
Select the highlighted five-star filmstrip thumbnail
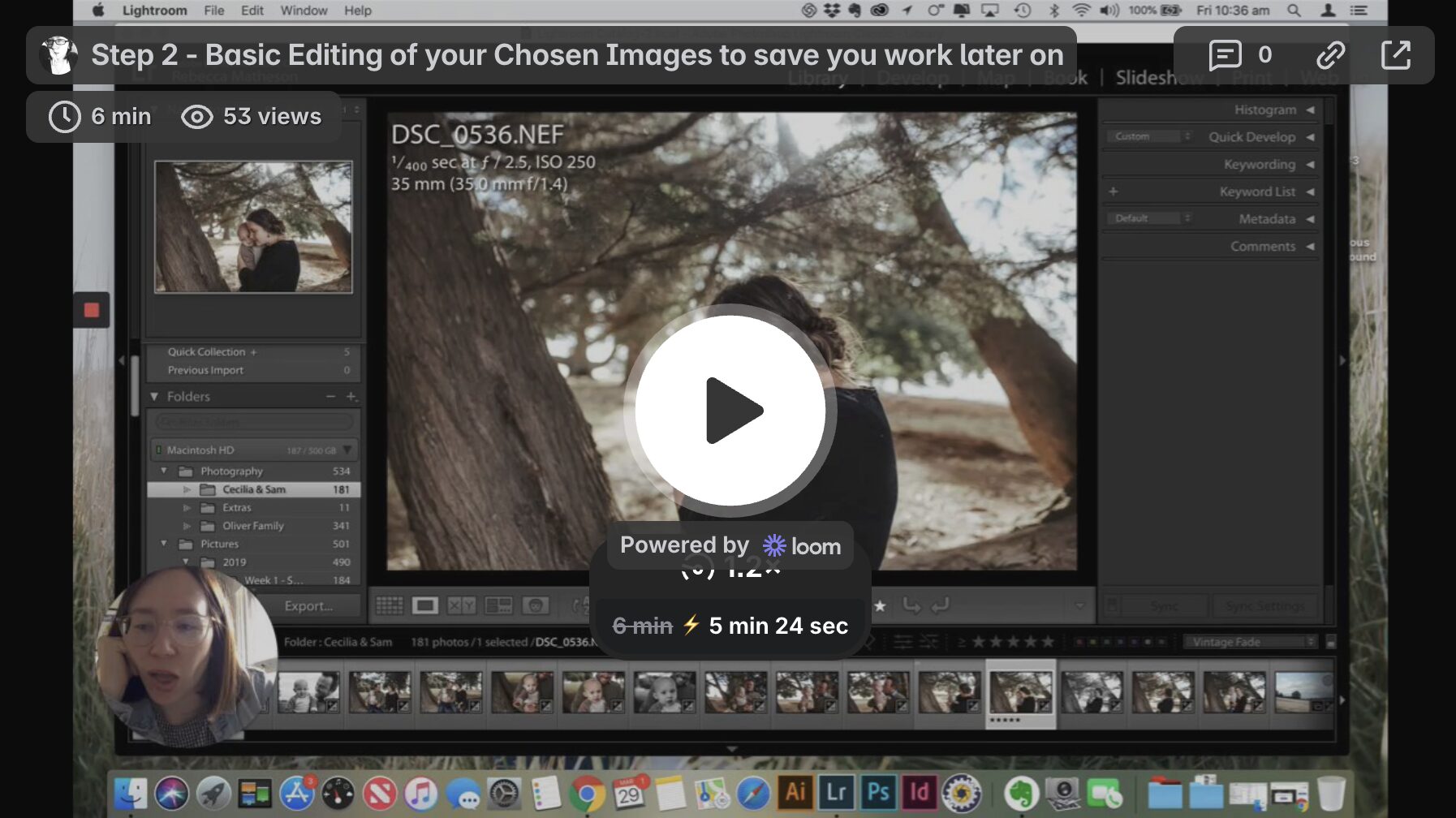[1020, 691]
